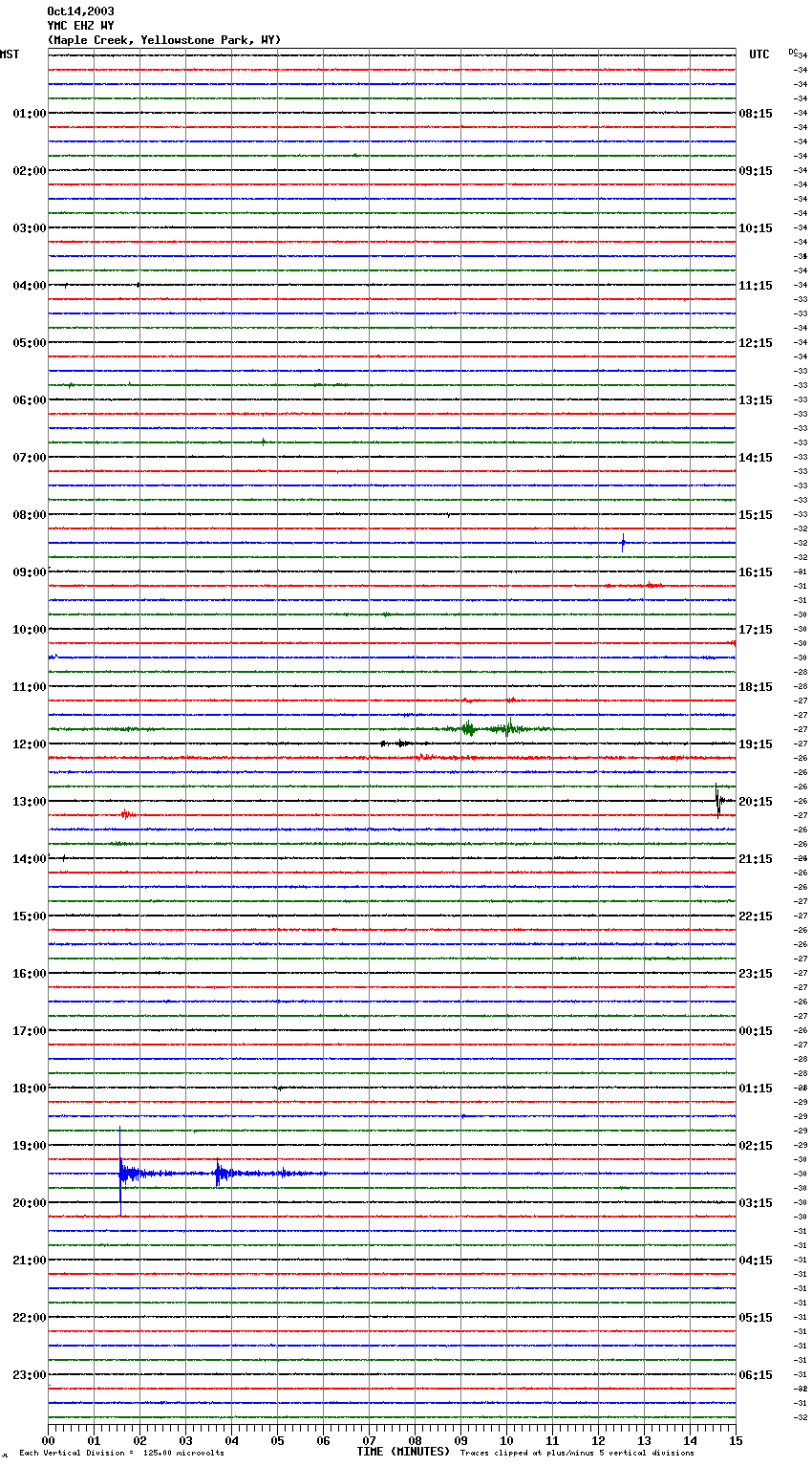Click the UTC time label '03:15'
The height and width of the screenshot is (1466, 812).
(x=756, y=1203)
